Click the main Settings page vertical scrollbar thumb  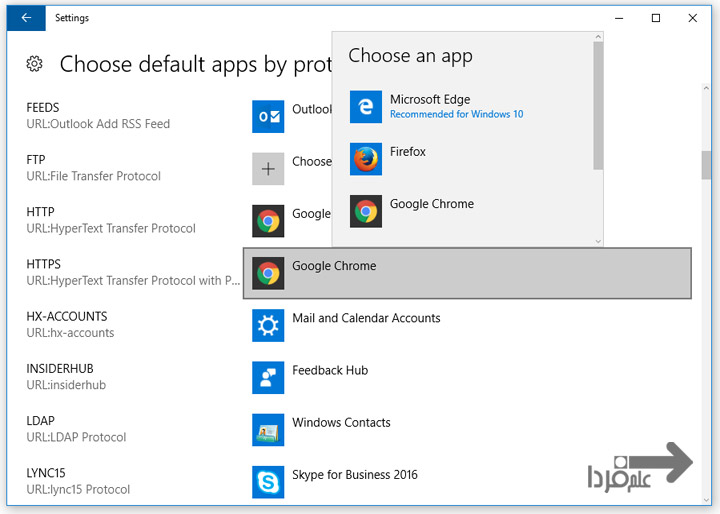coord(706,164)
